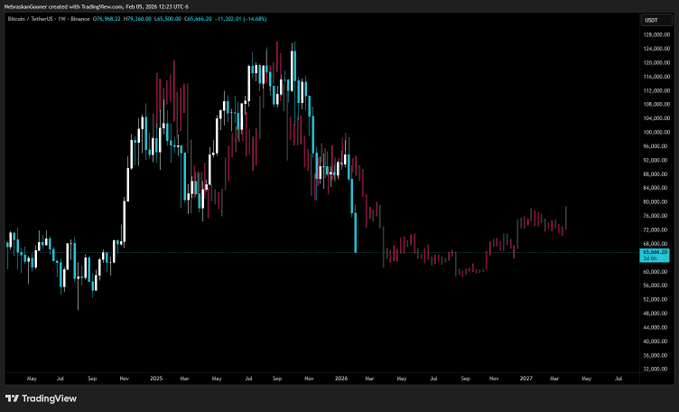Click the leftmost May time axis label
The height and width of the screenshot is (412, 679).
tap(31, 379)
